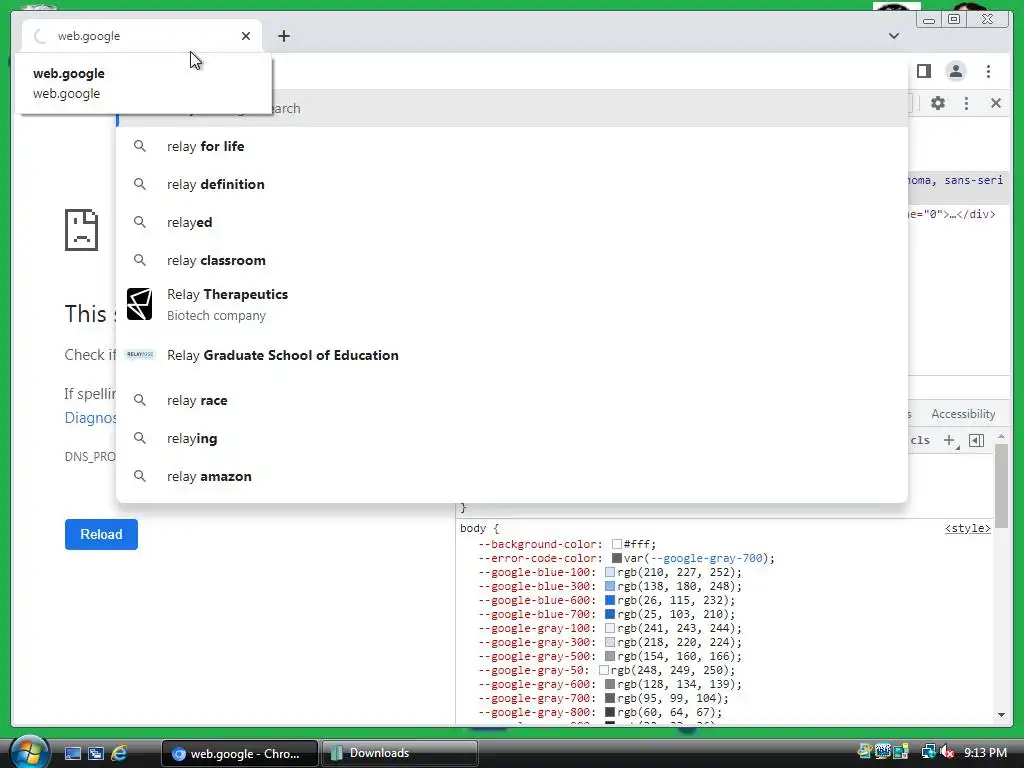Switch to the Accessibility tab
Image resolution: width=1024 pixels, height=768 pixels.
963,414
